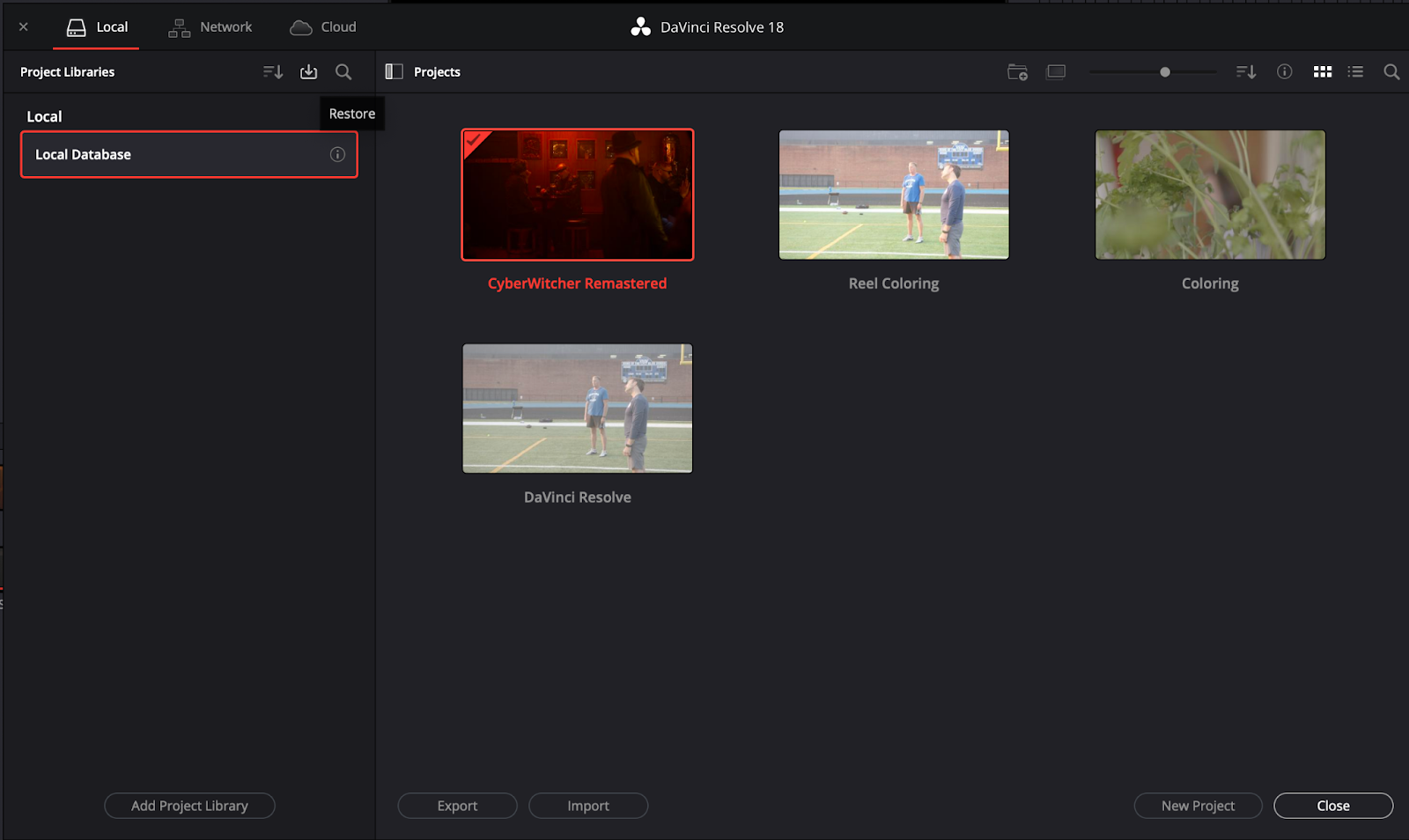1409x840 pixels.
Task: Deselect CyberWitcher Remastered checkmark
Action: coord(476,139)
